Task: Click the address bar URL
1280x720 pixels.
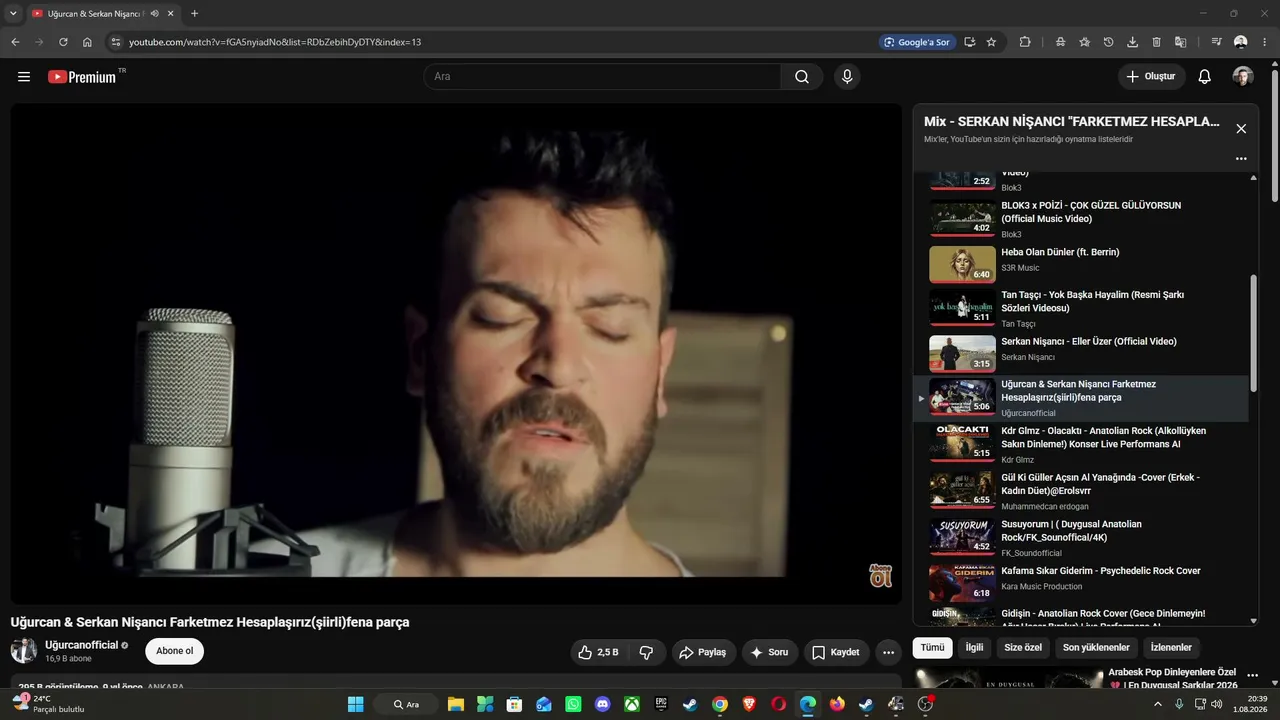Action: (275, 42)
